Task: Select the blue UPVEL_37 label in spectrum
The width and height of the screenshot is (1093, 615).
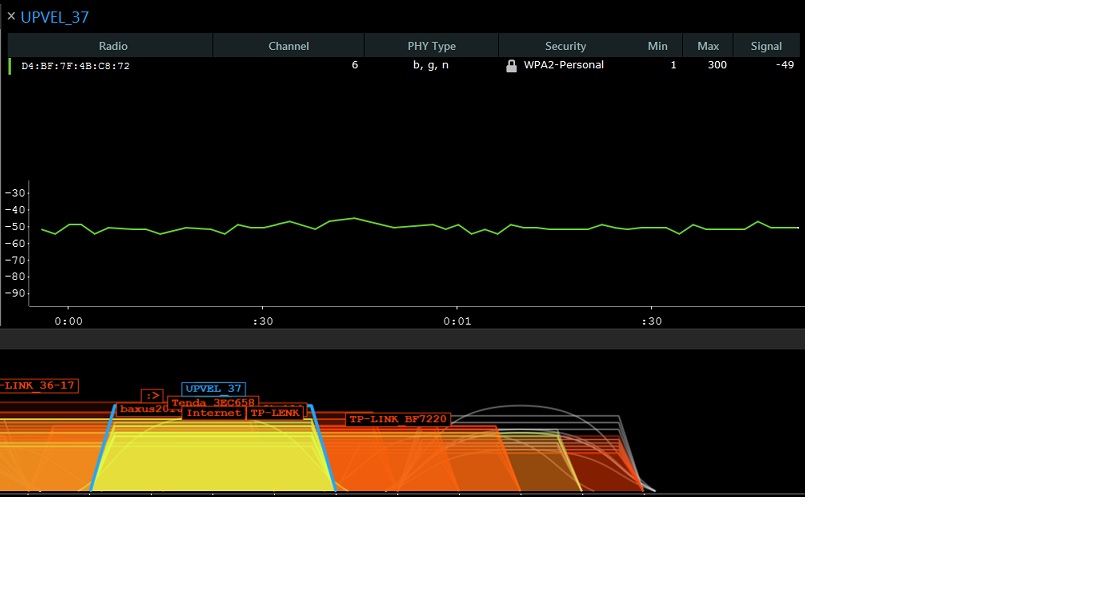Action: [213, 389]
